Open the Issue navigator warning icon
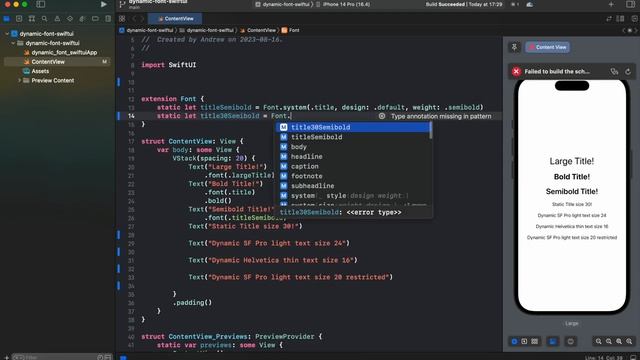The image size is (640, 360). (x=57, y=19)
